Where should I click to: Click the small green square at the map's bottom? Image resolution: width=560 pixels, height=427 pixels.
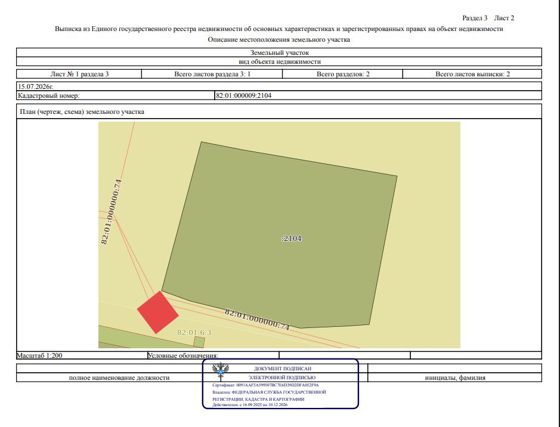(x=199, y=342)
